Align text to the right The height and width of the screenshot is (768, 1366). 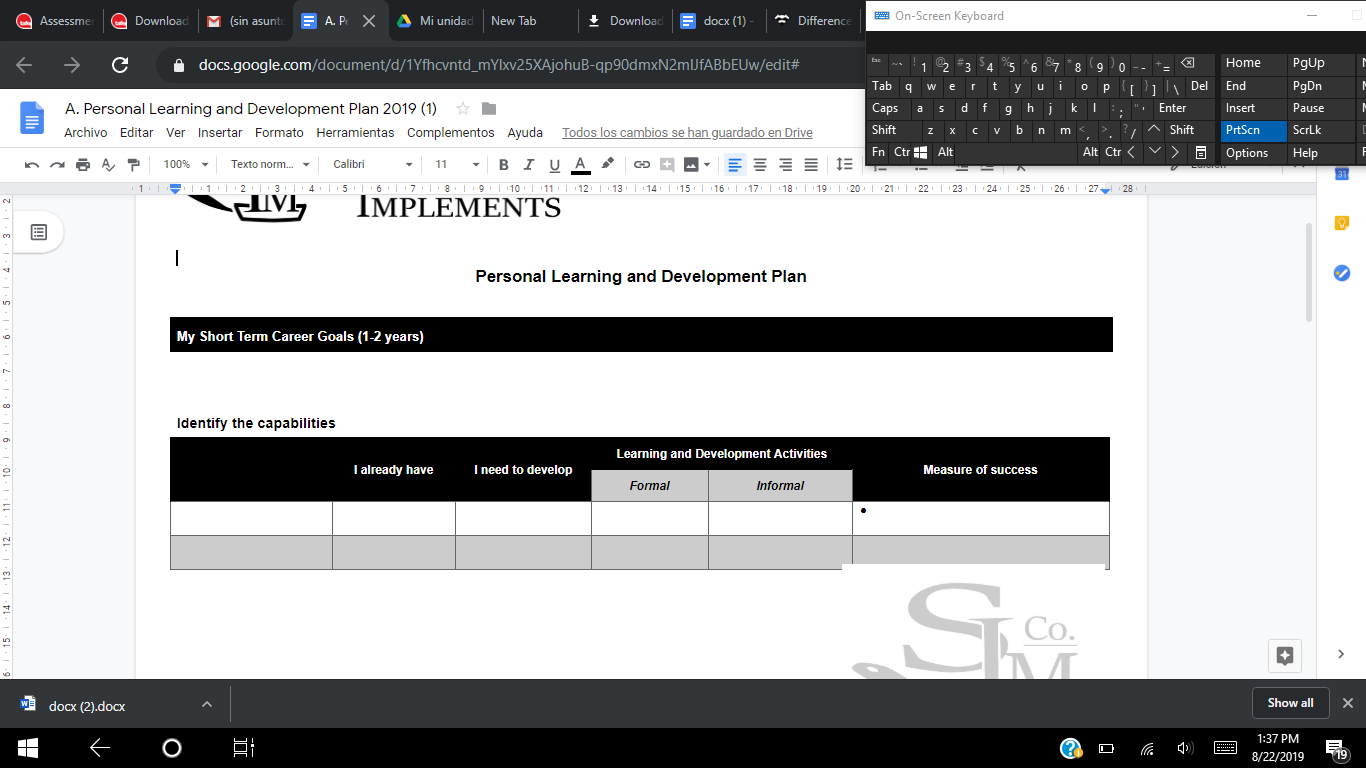pos(786,165)
